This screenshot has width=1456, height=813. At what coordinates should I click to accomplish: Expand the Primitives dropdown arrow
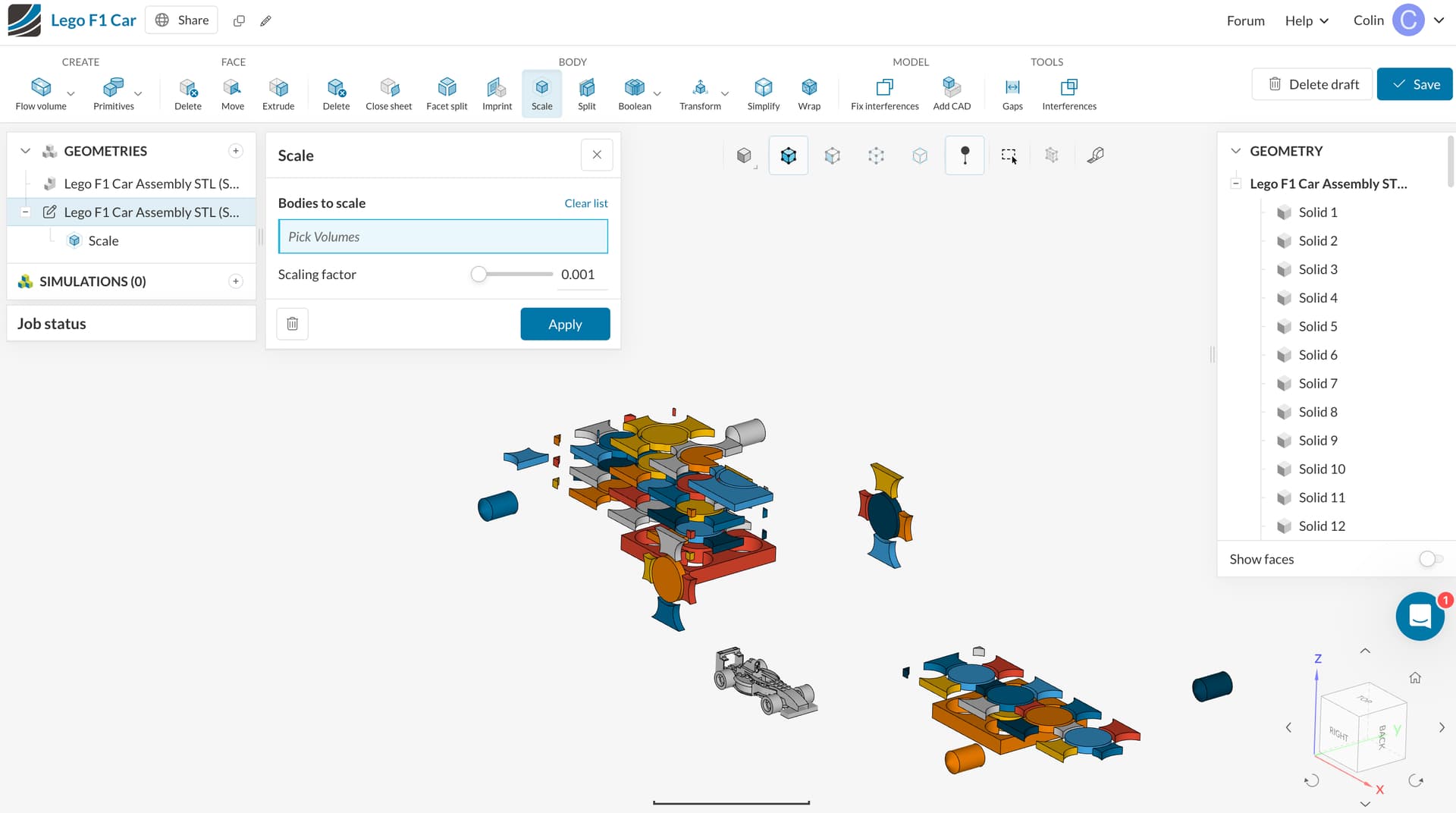click(x=138, y=94)
